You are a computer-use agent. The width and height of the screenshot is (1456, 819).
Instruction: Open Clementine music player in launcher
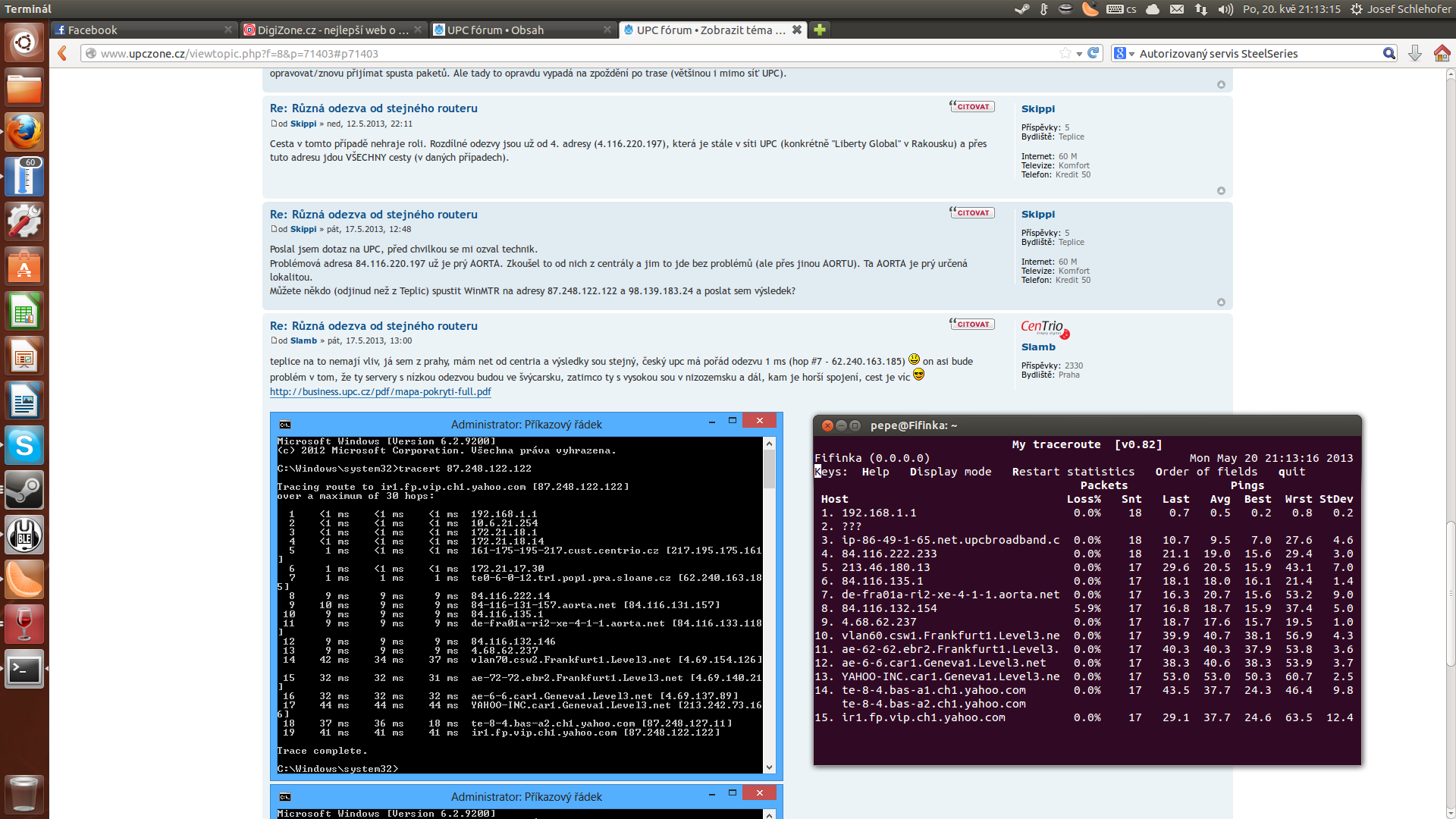24,579
